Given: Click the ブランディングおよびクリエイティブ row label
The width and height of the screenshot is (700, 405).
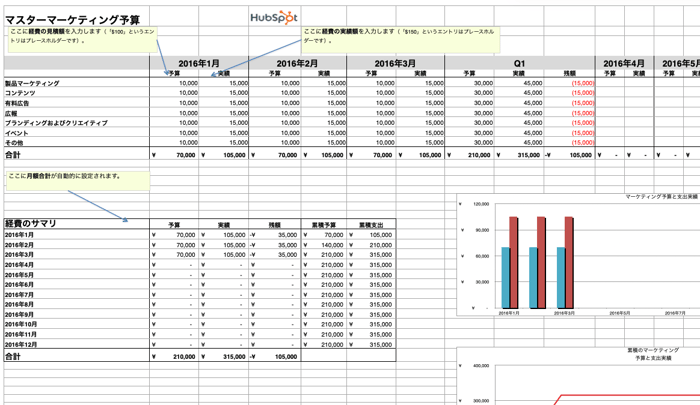Looking at the screenshot, I should point(56,123).
